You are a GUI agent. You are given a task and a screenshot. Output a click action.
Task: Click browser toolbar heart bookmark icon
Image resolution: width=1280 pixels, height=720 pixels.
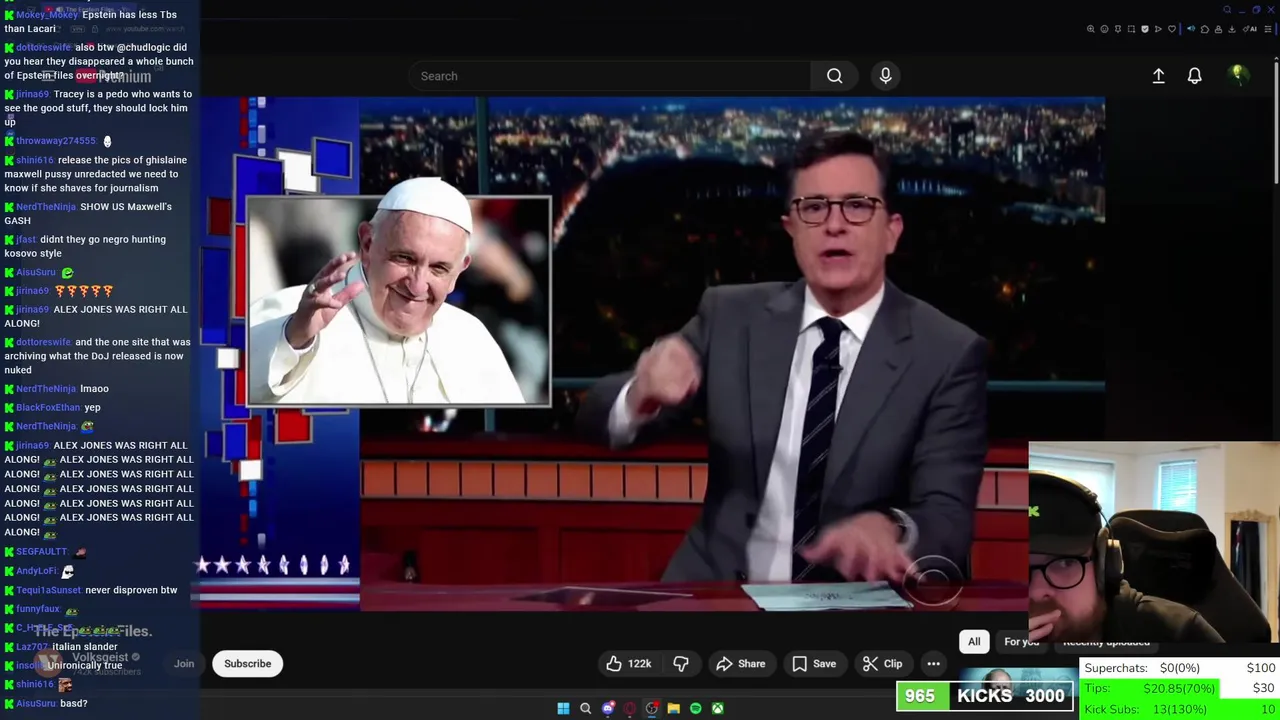pos(1172,29)
